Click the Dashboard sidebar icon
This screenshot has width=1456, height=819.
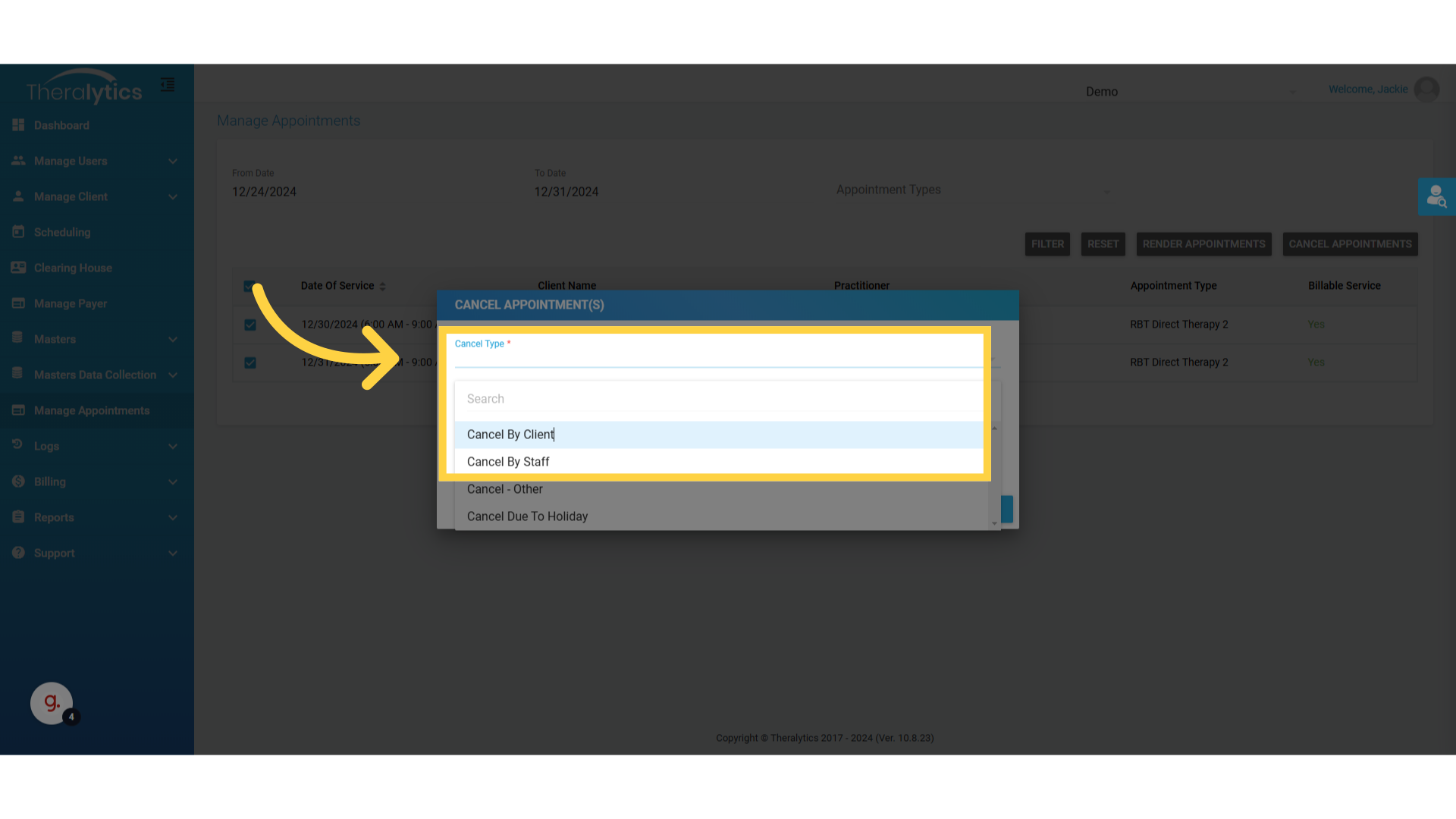tap(18, 125)
